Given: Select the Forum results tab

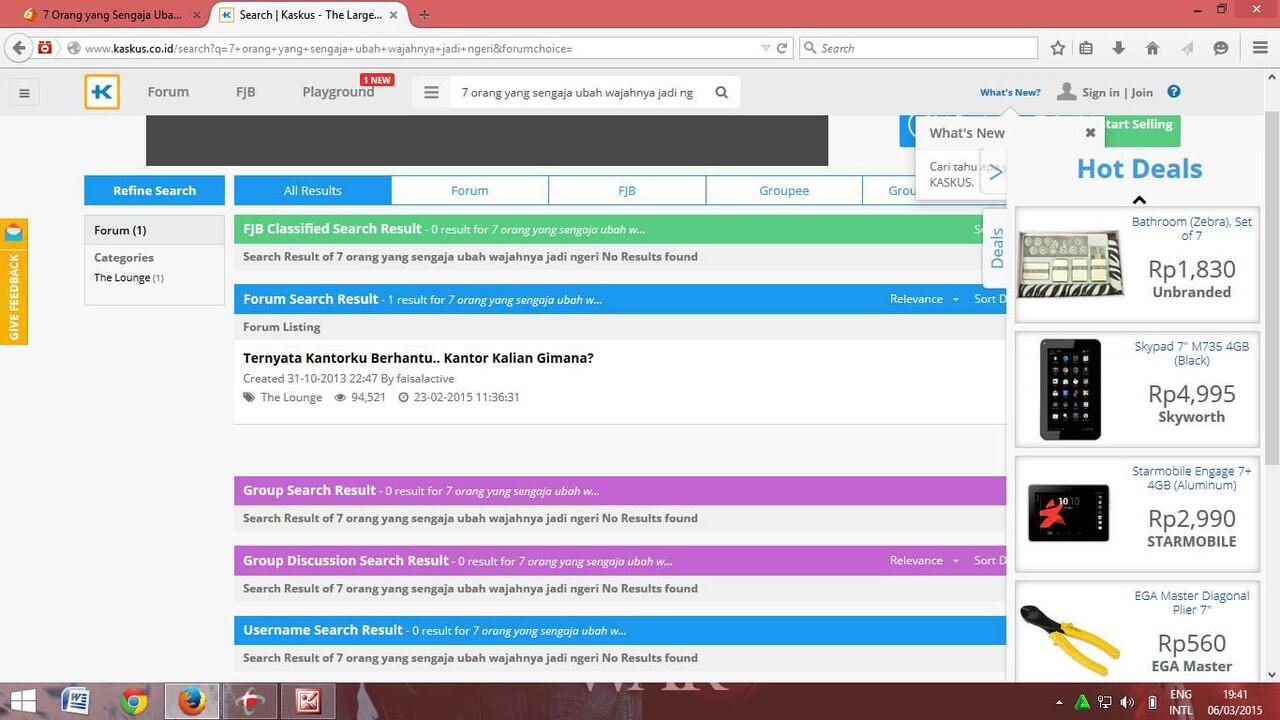Looking at the screenshot, I should point(470,190).
